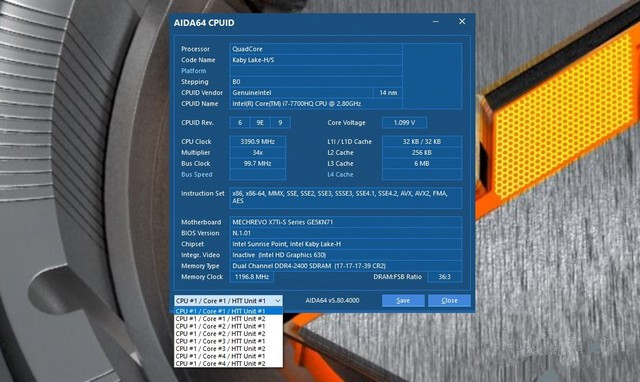
Task: Click the N.1.01 BIOS version value
Action: 345,233
